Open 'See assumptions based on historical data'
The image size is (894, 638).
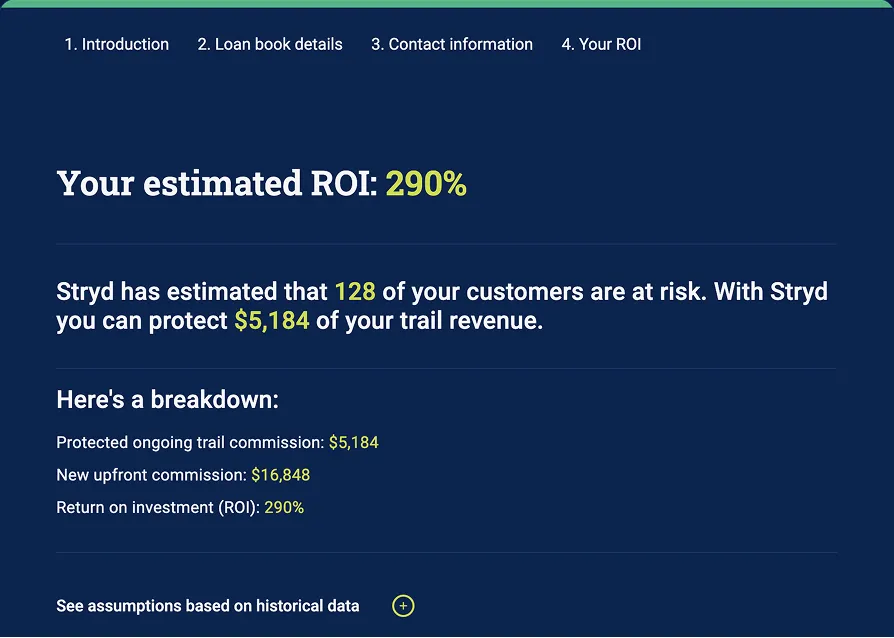208,606
